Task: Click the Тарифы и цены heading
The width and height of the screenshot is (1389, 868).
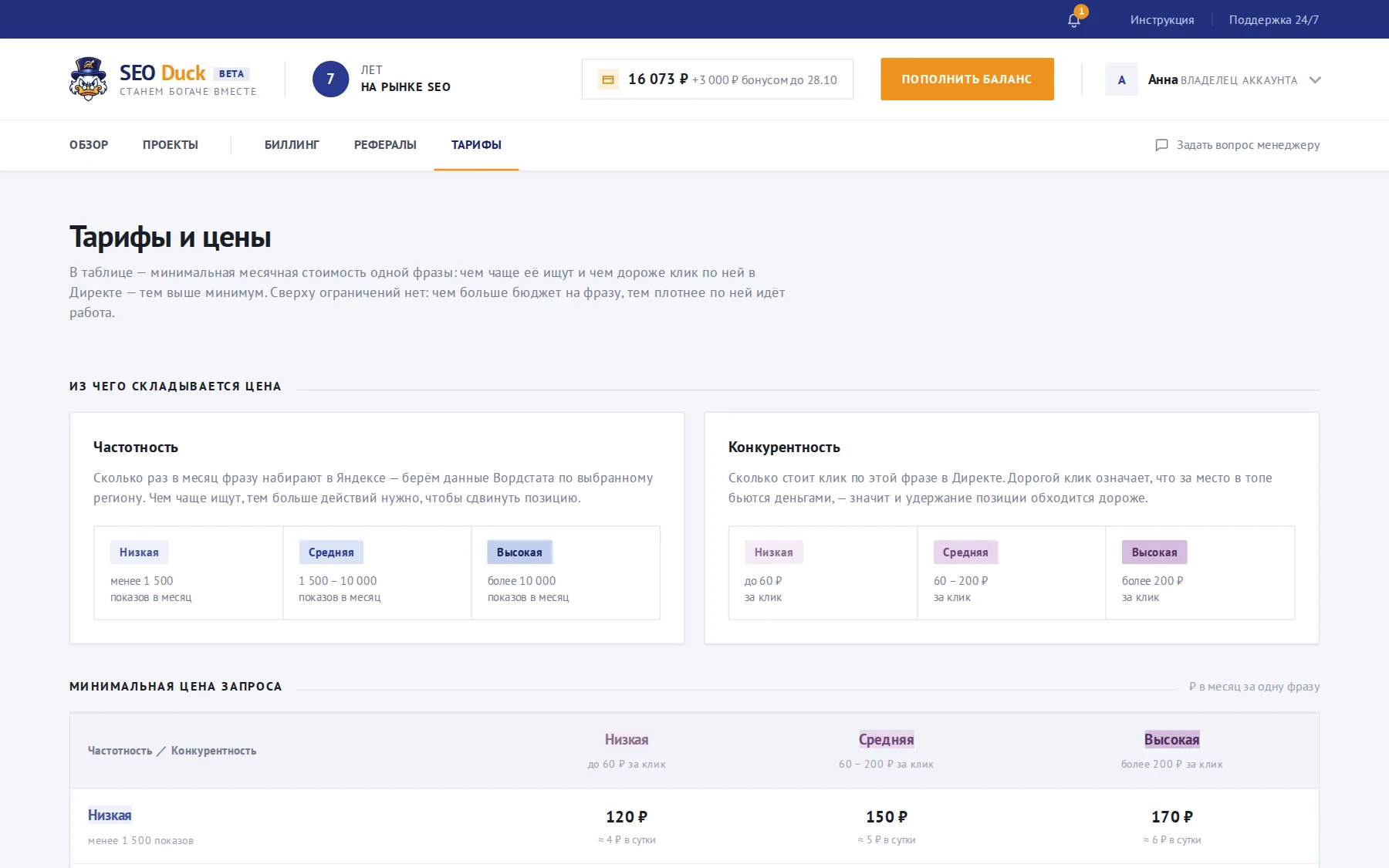Action: point(171,238)
